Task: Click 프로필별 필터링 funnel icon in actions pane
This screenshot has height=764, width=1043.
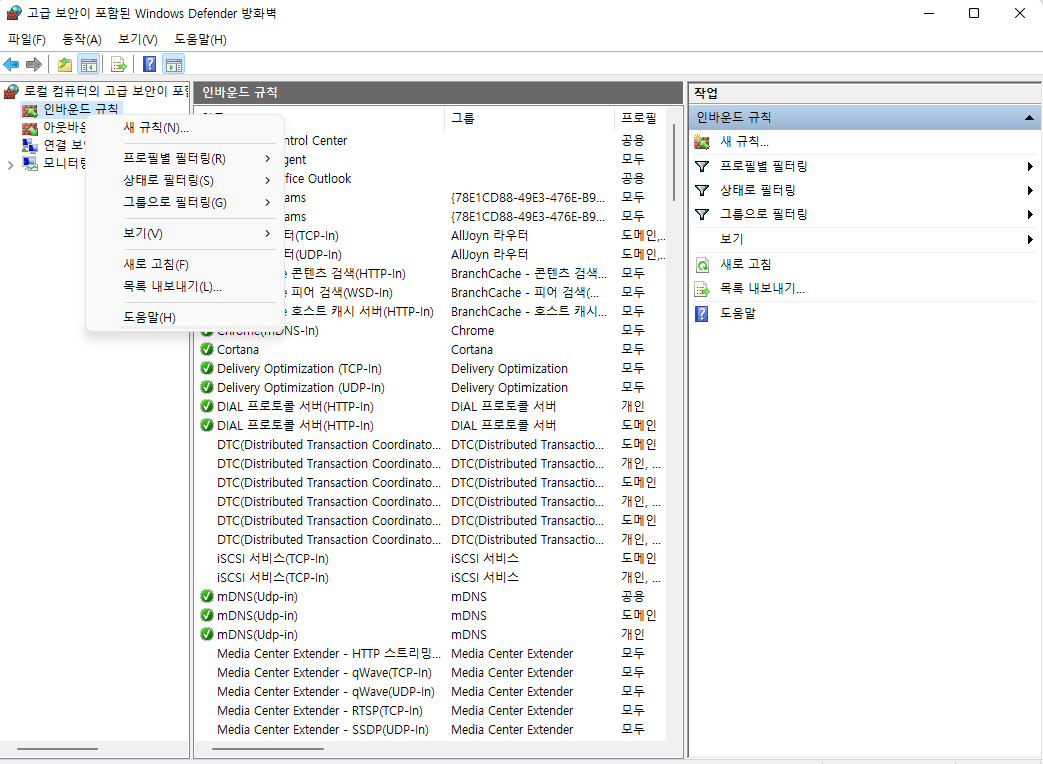Action: coord(702,166)
